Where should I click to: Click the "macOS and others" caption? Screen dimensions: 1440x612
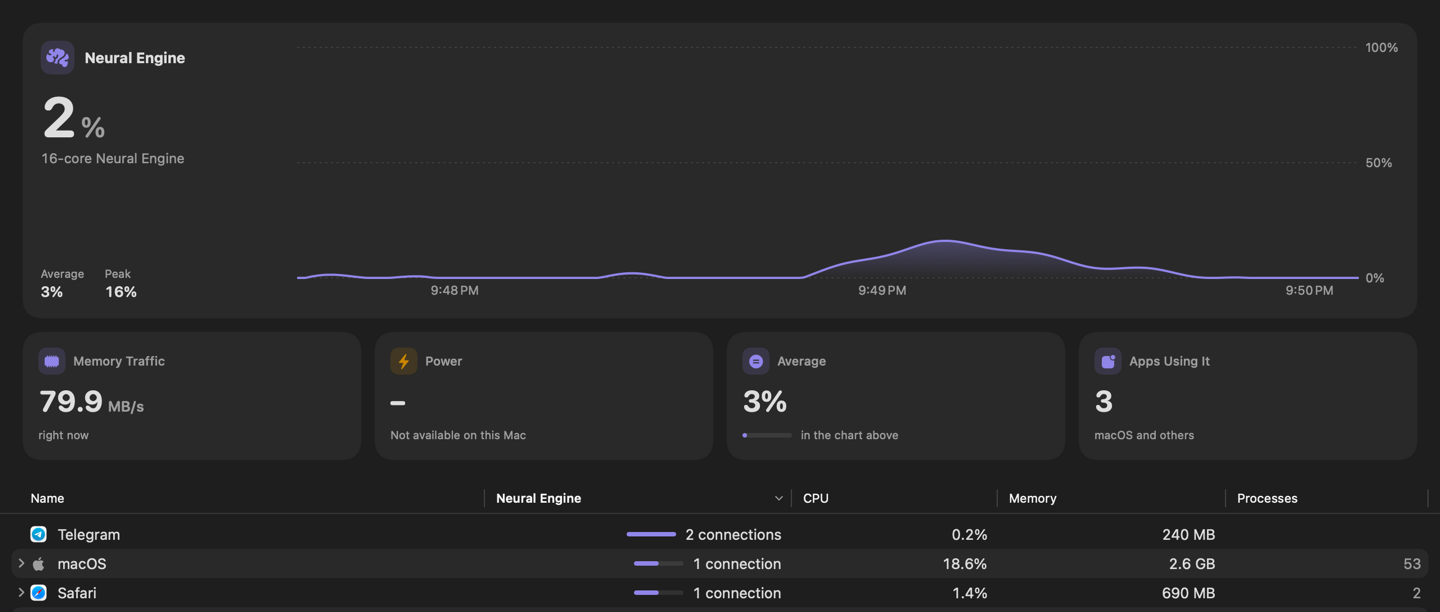(x=1144, y=435)
